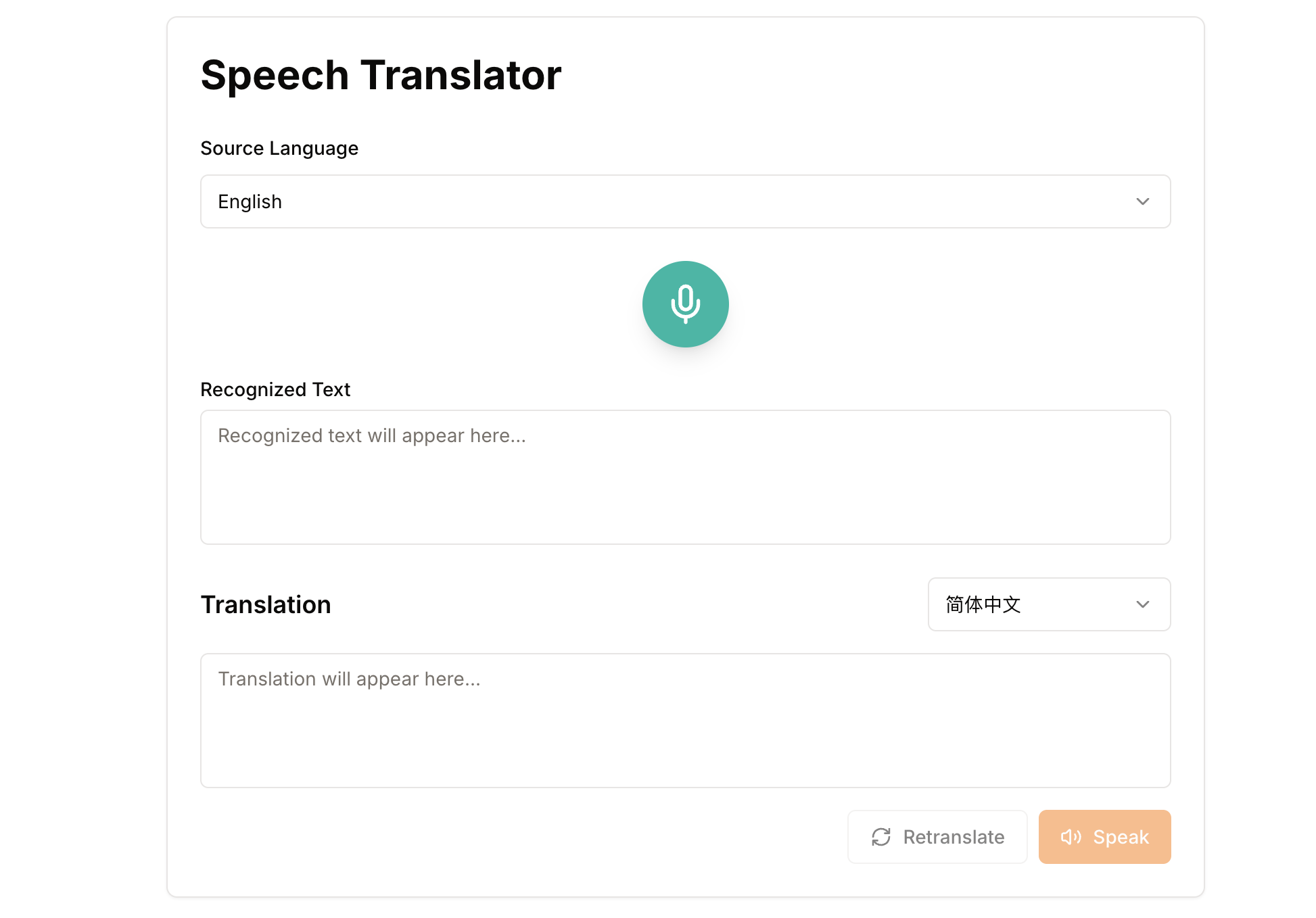Start recording with the microphone button
This screenshot has width=1316, height=918.
[x=685, y=304]
